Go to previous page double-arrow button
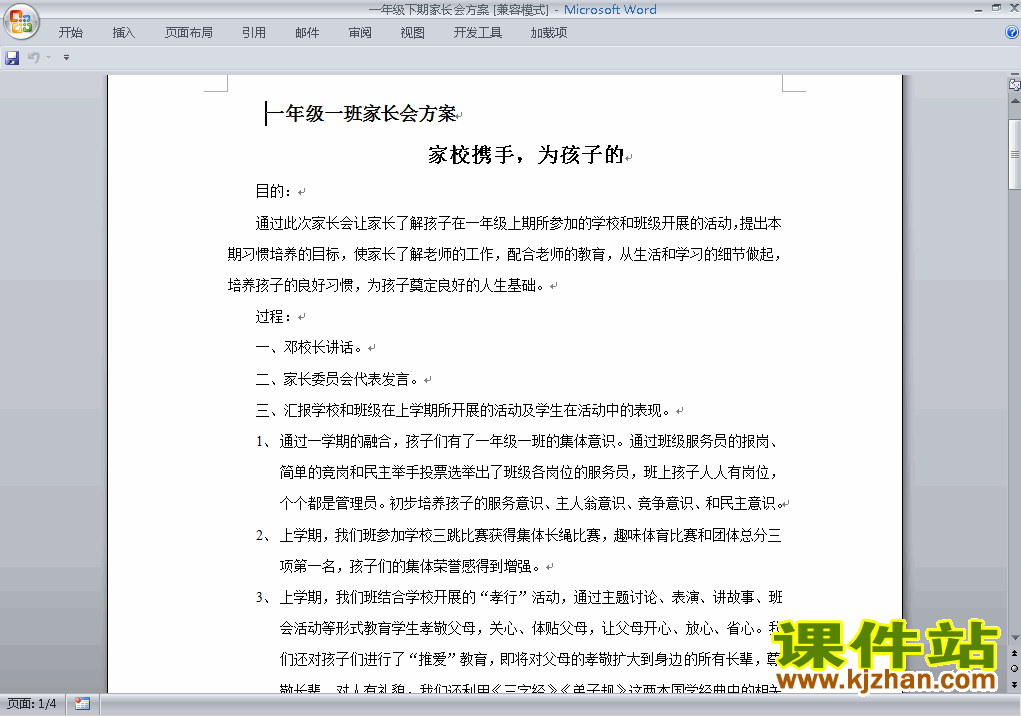The height and width of the screenshot is (717, 1021). point(1014,653)
